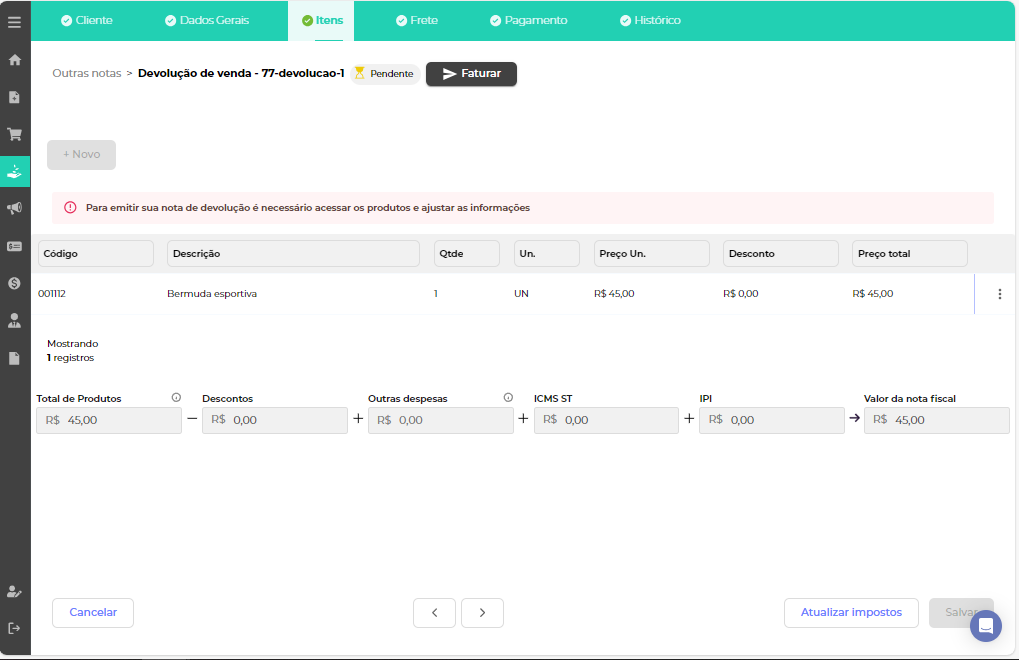
Task: Open the chat support bubble
Action: 985,626
